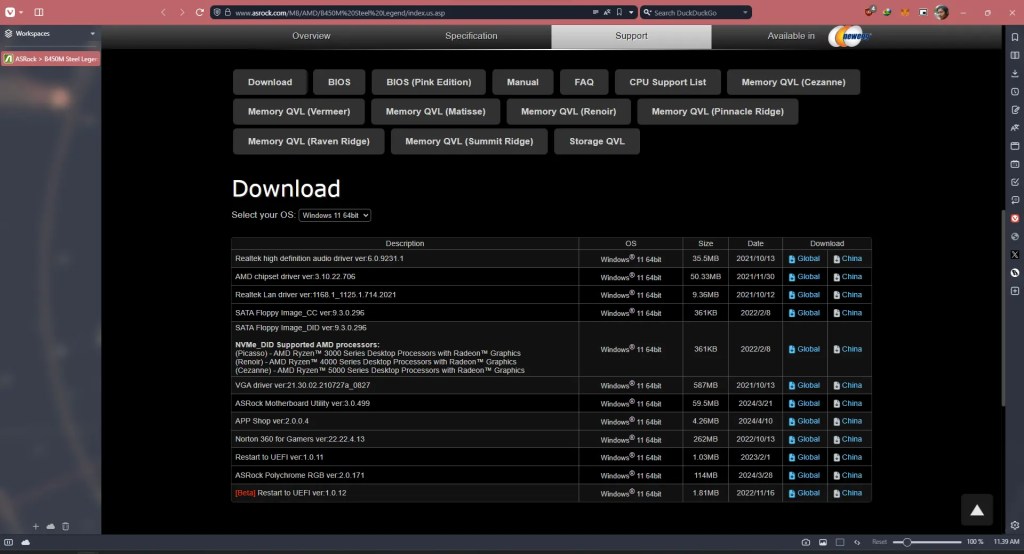Go forward in browser history
Image resolution: width=1024 pixels, height=554 pixels.
coord(182,12)
